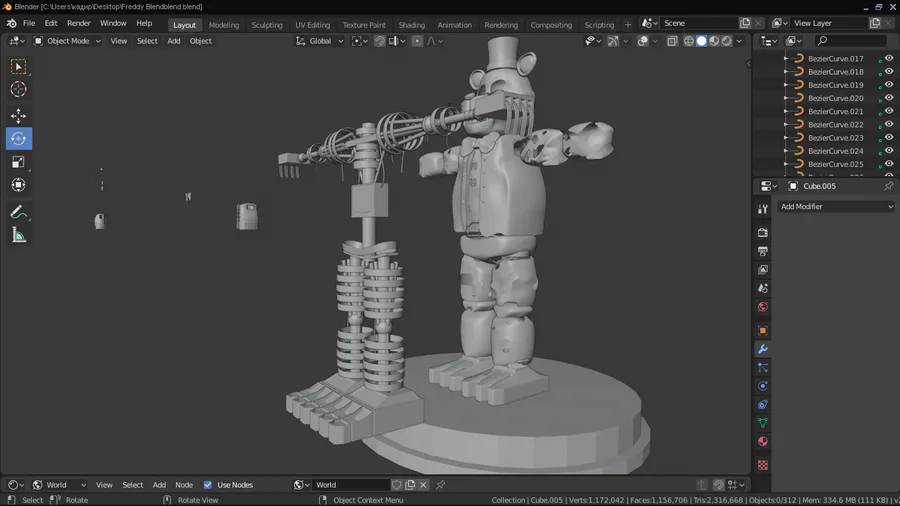
Task: Open the Modifier properties tab
Action: pyautogui.click(x=763, y=349)
